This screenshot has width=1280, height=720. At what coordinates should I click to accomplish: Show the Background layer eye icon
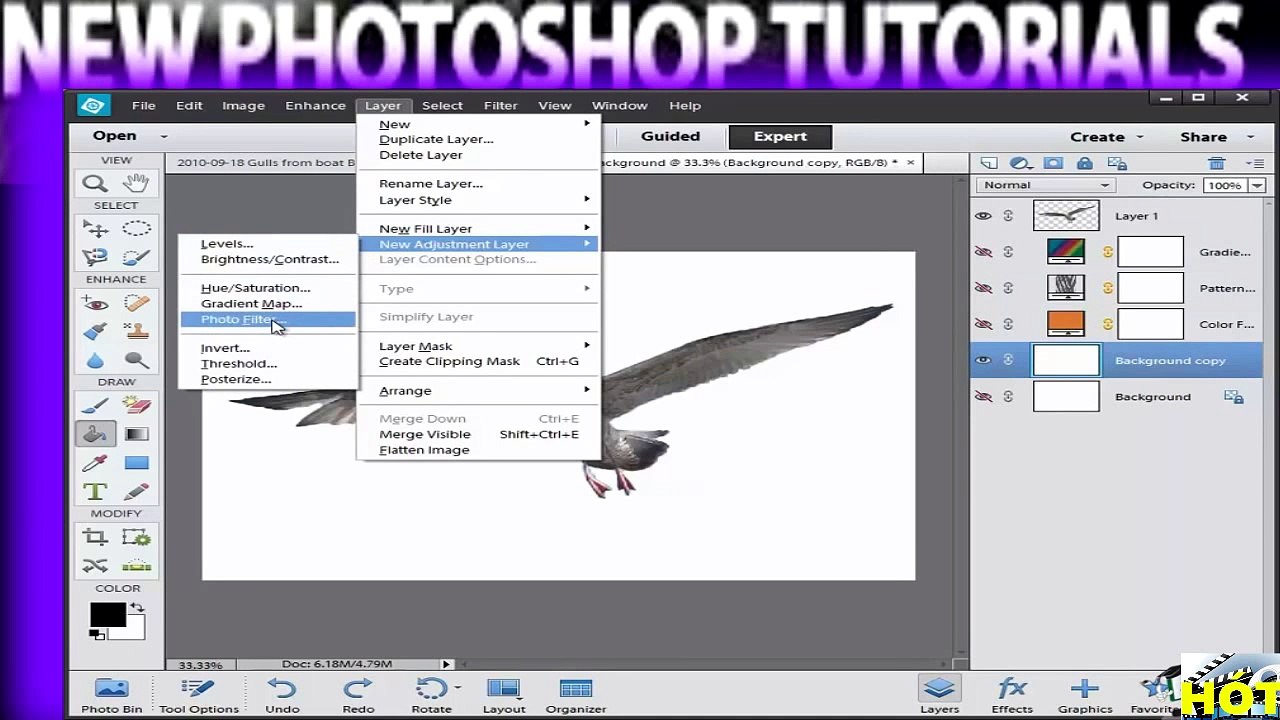(x=983, y=397)
